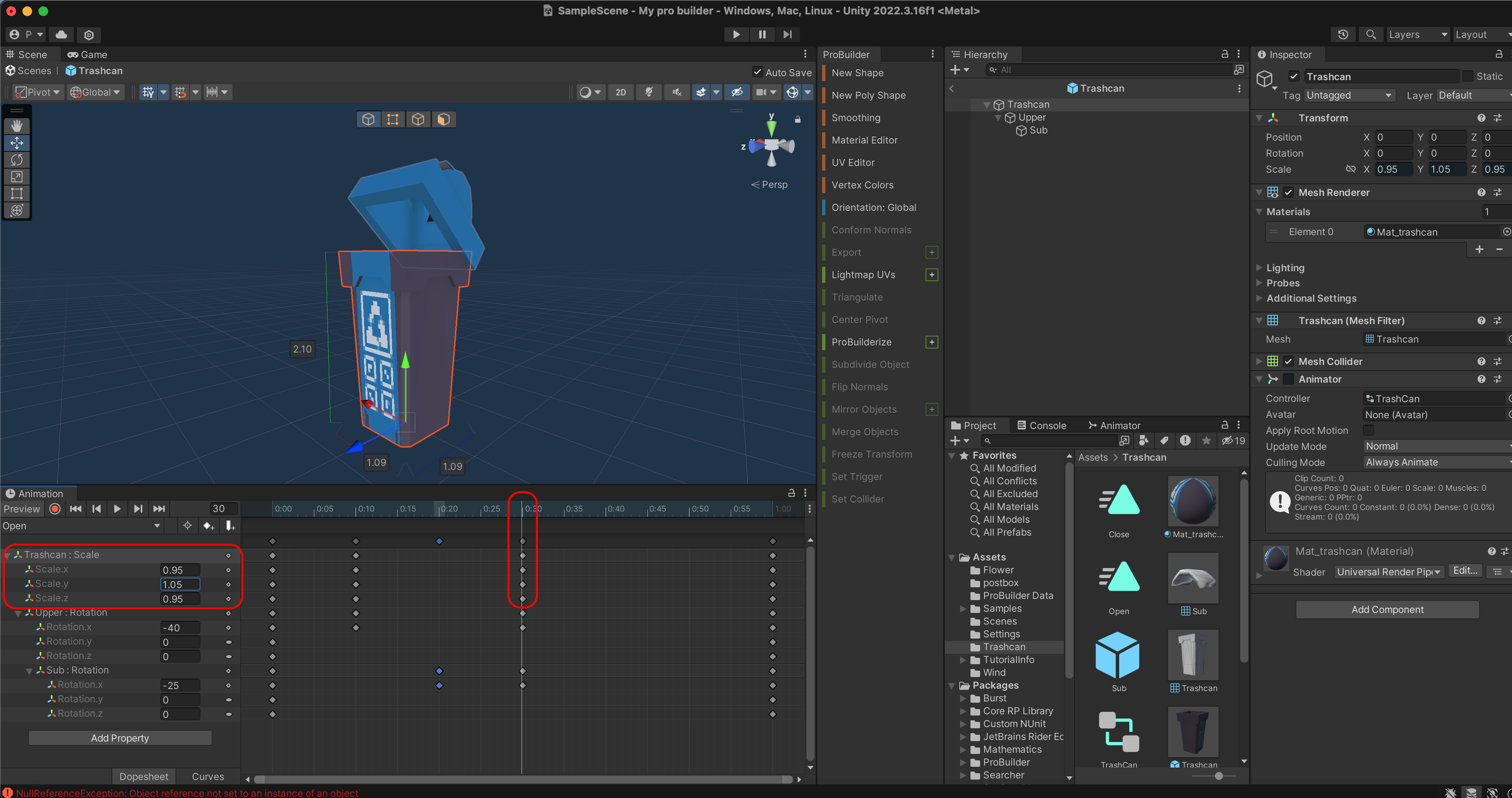Open the Tag Untagged dropdown
This screenshot has height=798, width=1512.
pyautogui.click(x=1349, y=95)
